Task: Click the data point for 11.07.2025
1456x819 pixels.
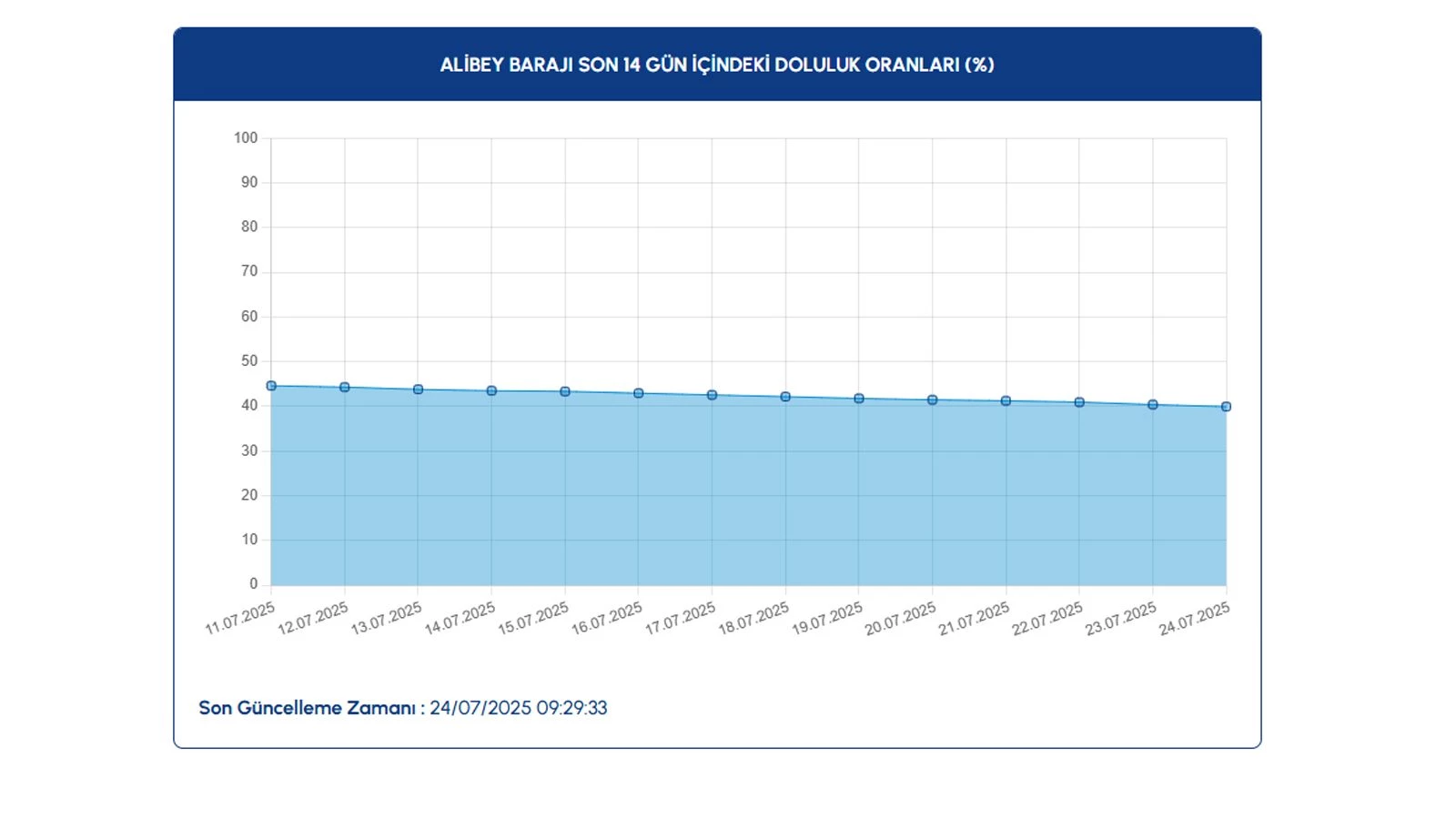Action: click(x=271, y=386)
